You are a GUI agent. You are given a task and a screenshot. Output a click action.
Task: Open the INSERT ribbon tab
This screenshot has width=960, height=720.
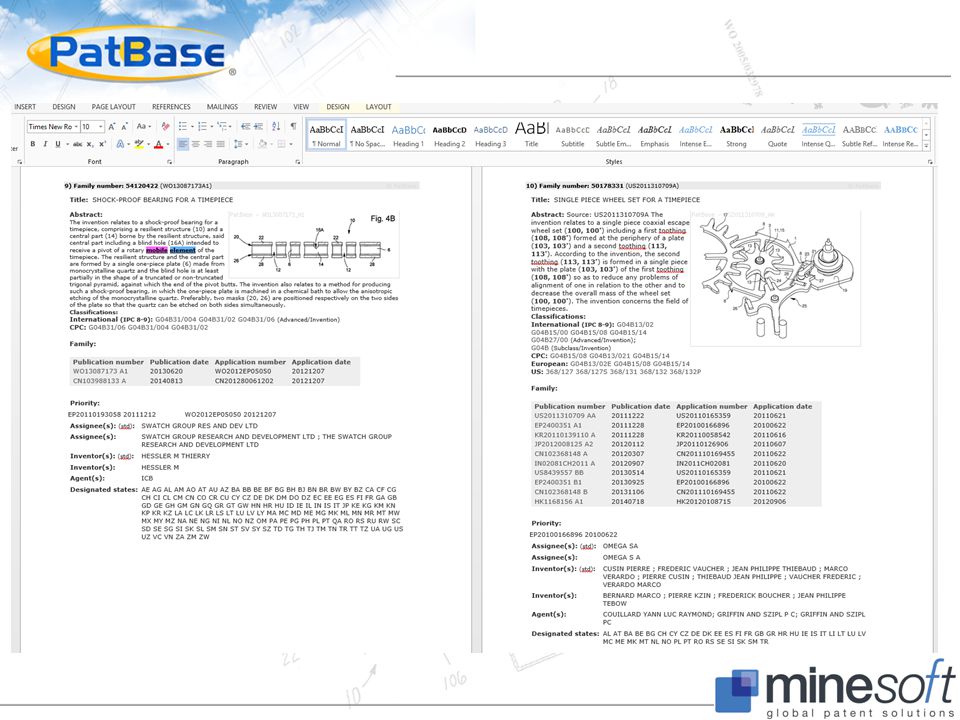(x=25, y=107)
